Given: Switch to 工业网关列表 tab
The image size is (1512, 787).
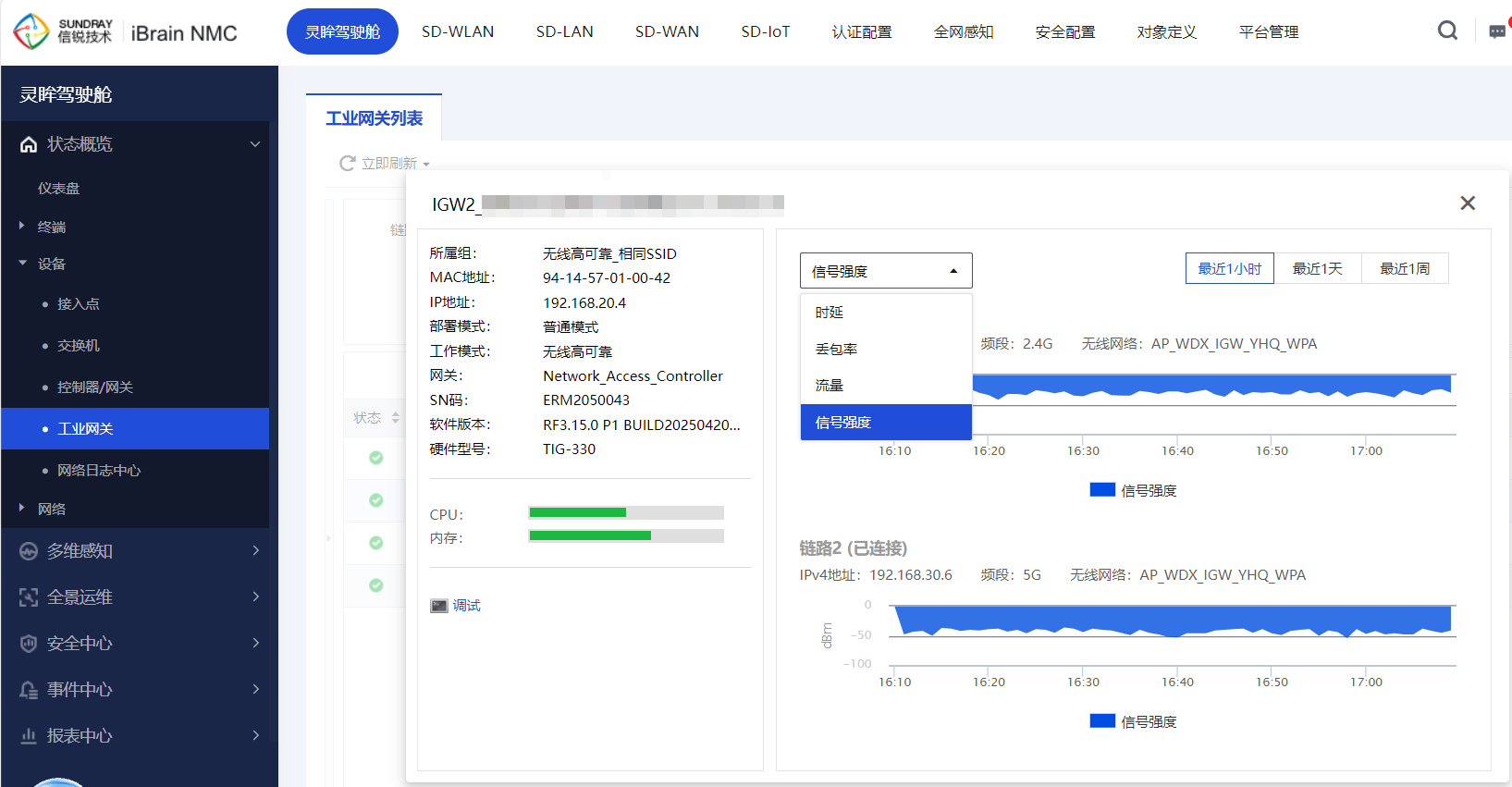Looking at the screenshot, I should click(x=374, y=117).
